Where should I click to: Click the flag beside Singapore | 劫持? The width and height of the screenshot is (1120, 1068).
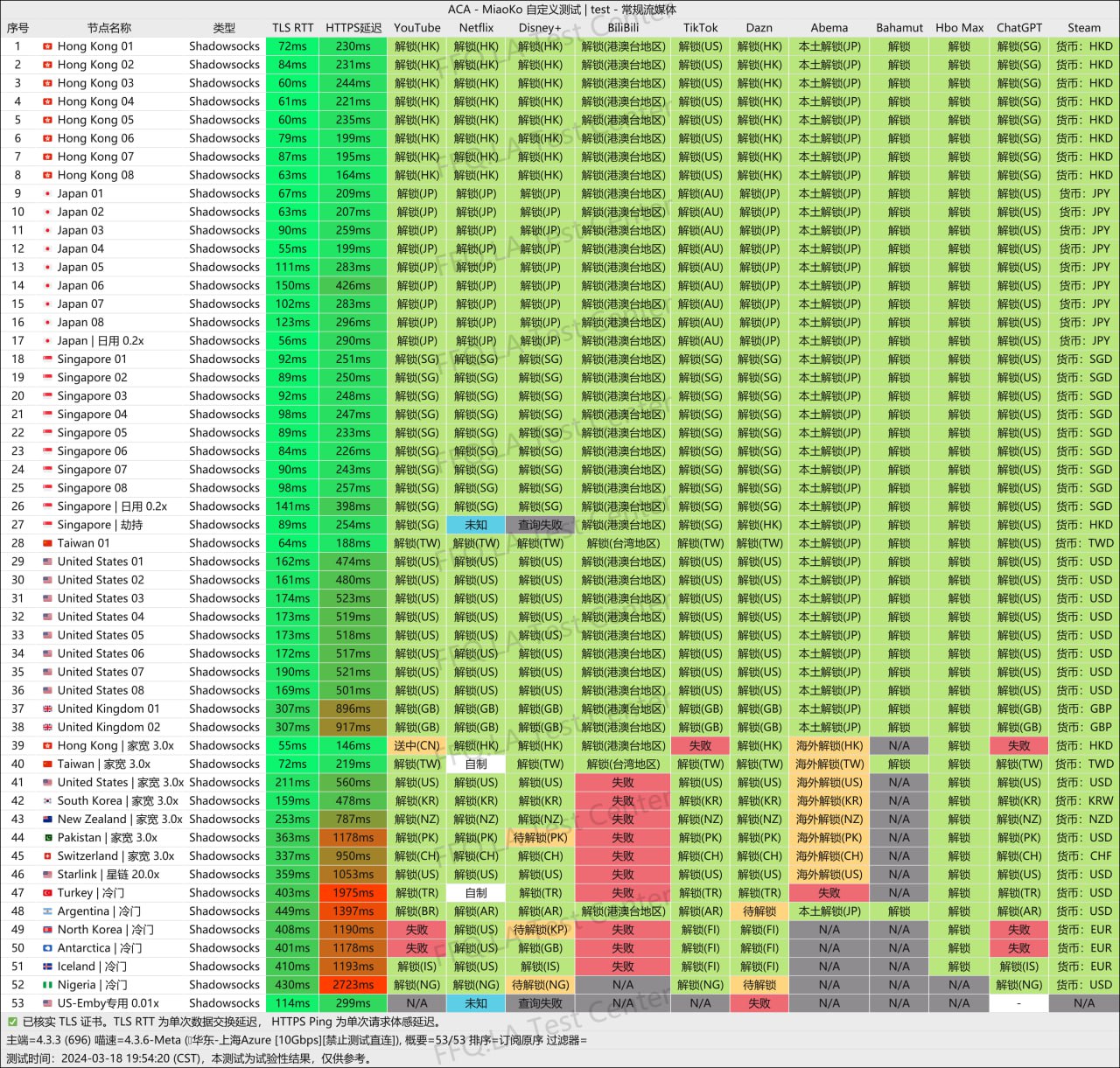47,525
